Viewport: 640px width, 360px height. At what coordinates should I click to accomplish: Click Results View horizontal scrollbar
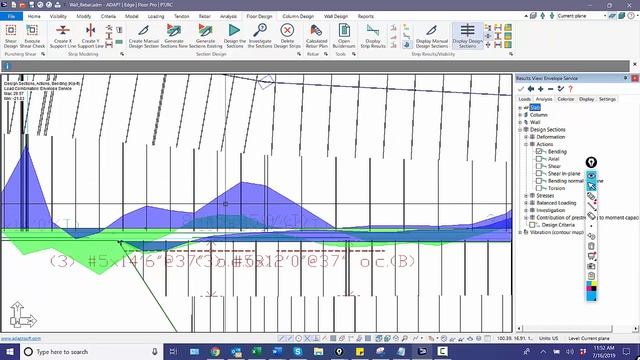(x=567, y=328)
